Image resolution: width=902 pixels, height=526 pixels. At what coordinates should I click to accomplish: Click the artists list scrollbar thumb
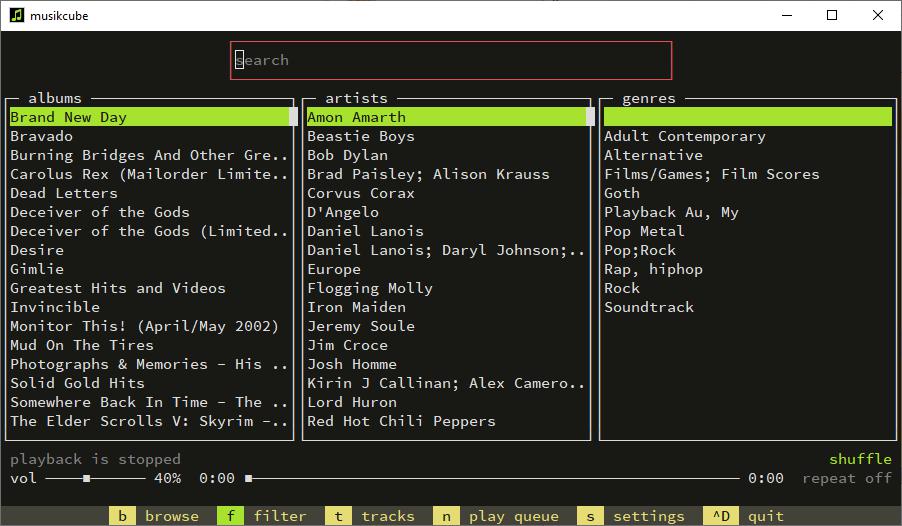pos(590,117)
